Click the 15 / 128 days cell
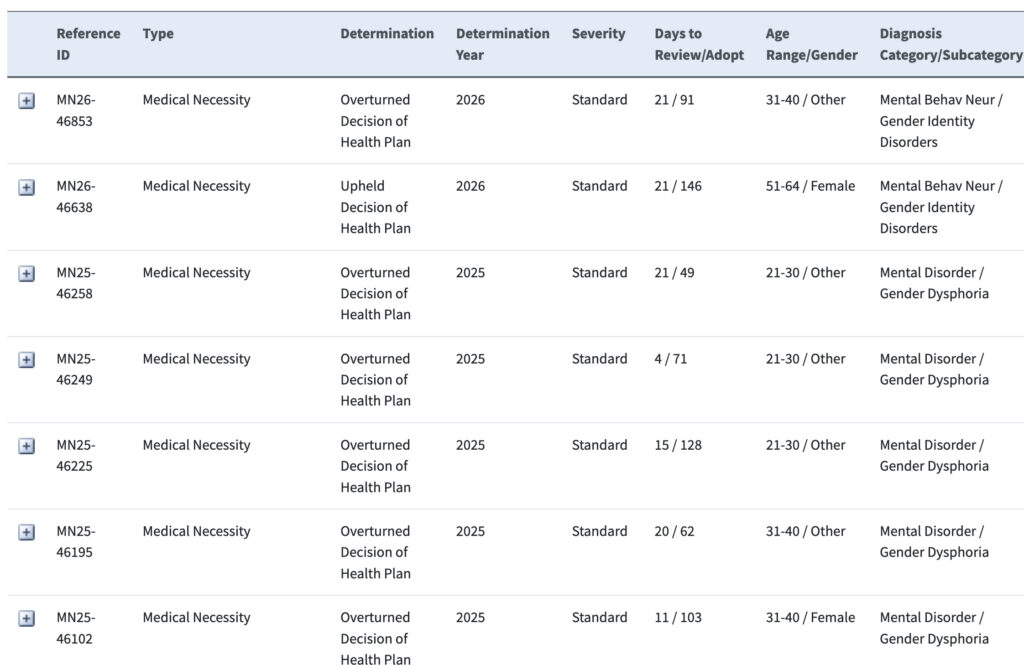1024x665 pixels. coord(678,445)
